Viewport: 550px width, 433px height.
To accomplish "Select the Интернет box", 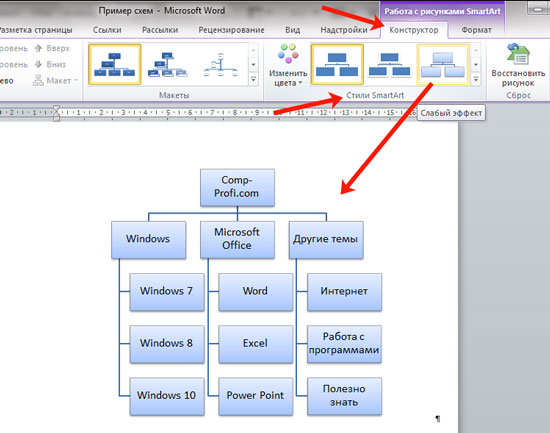I will 344,292.
